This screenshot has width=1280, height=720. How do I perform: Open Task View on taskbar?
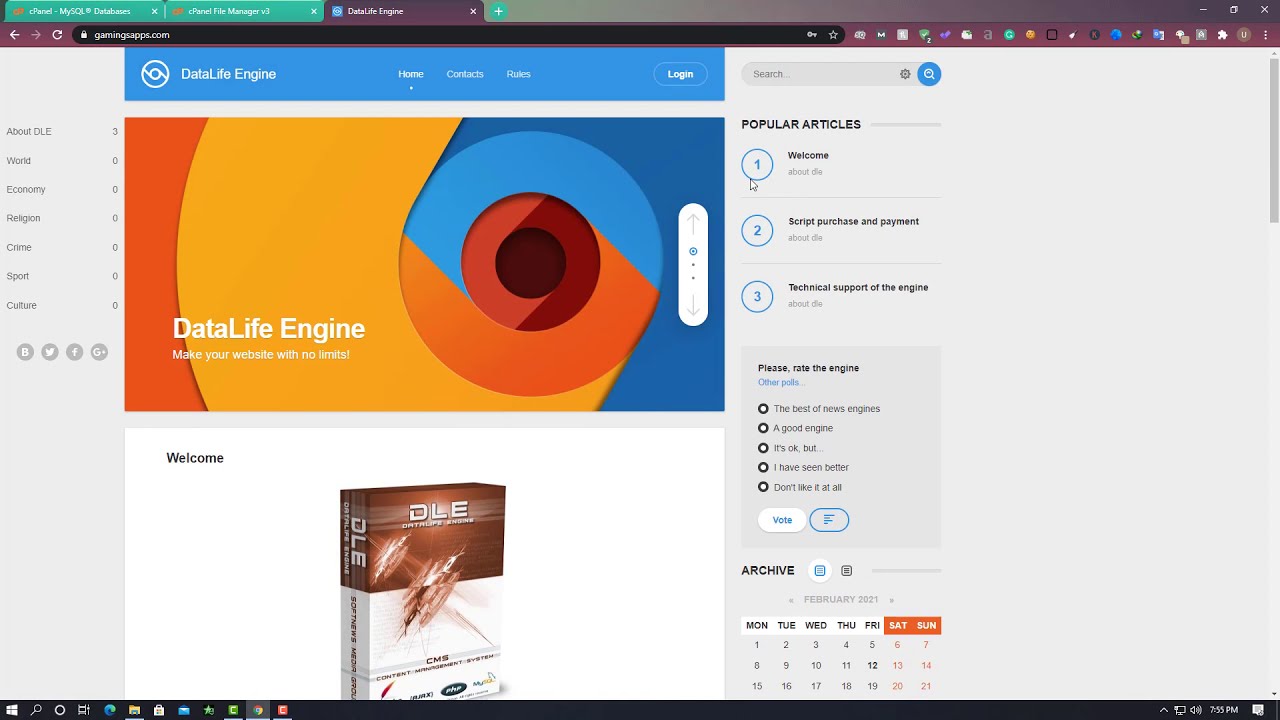(x=84, y=710)
